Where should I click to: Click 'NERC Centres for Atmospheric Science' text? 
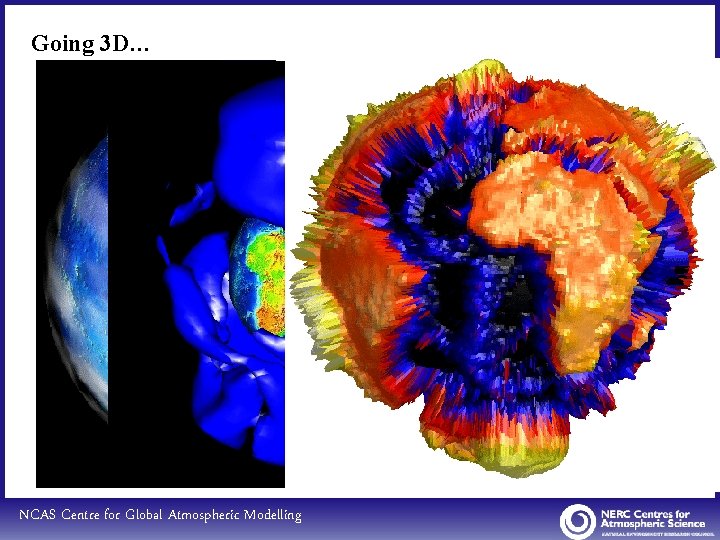652,519
